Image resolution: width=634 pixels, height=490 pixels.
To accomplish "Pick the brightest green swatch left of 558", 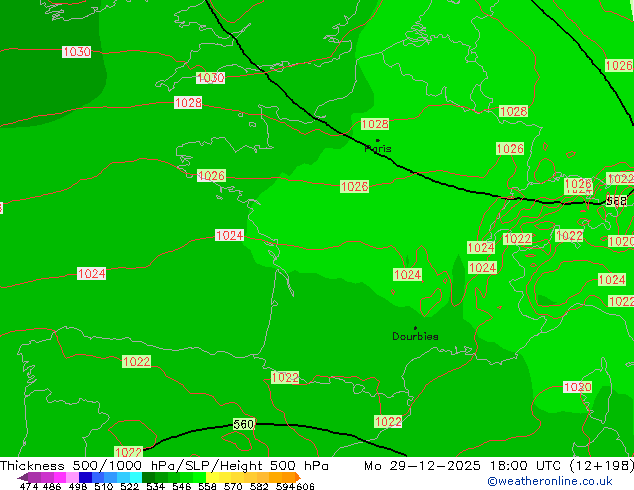I will (x=200, y=477).
